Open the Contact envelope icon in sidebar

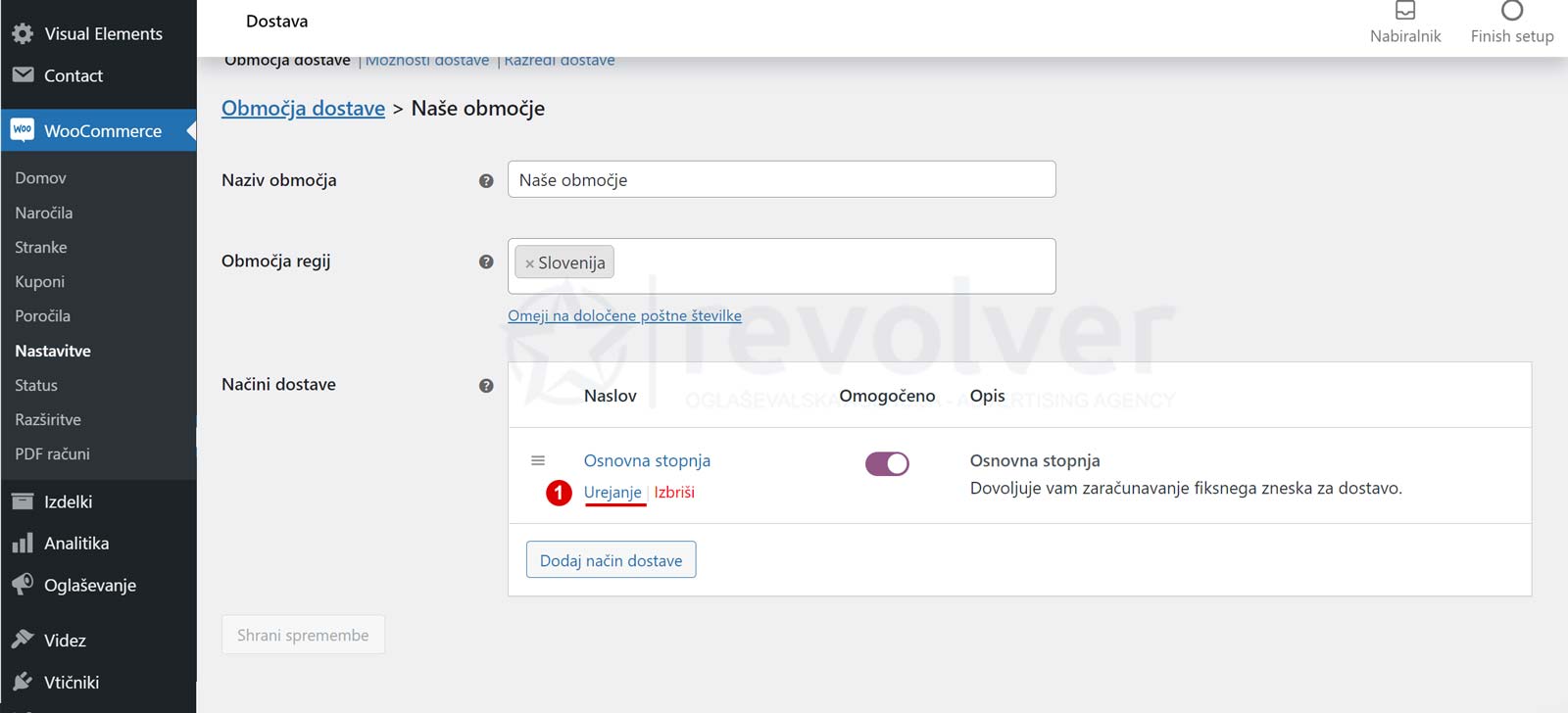(x=23, y=75)
